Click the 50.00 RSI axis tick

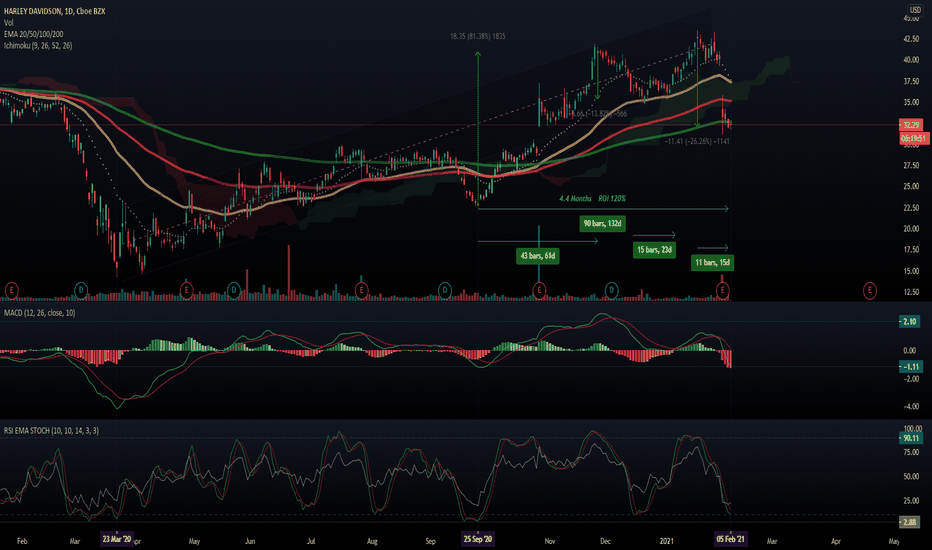(911, 476)
